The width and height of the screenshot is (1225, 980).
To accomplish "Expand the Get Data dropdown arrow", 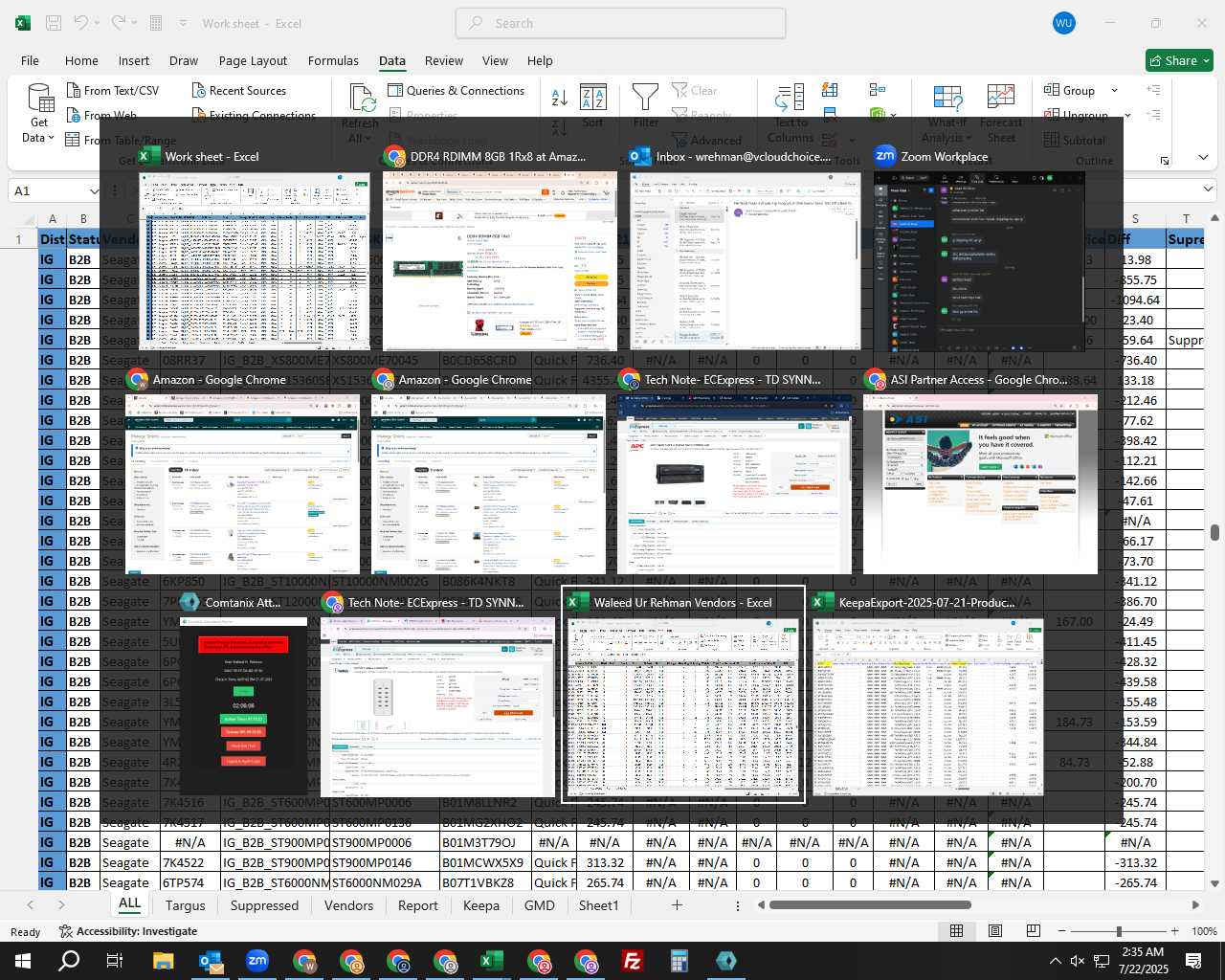I will pos(51,138).
